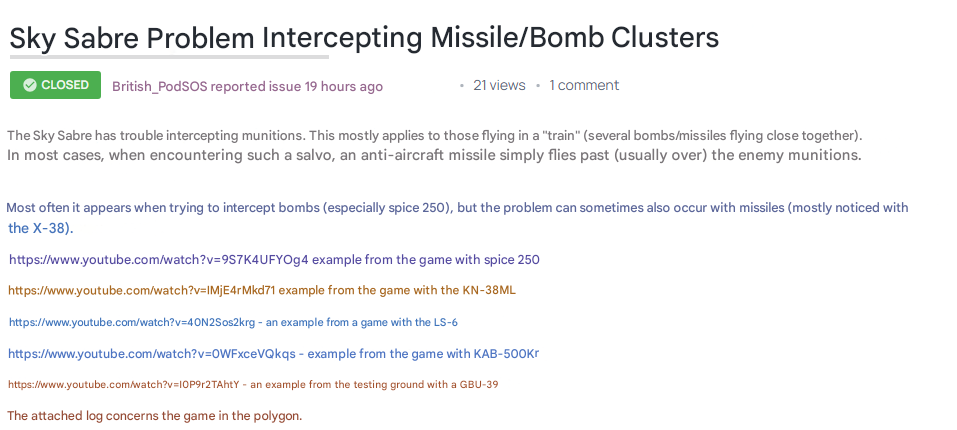Screen dimensions: 957x430
Task: Click the issue title about Sky Sabre
Action: pyautogui.click(x=364, y=38)
